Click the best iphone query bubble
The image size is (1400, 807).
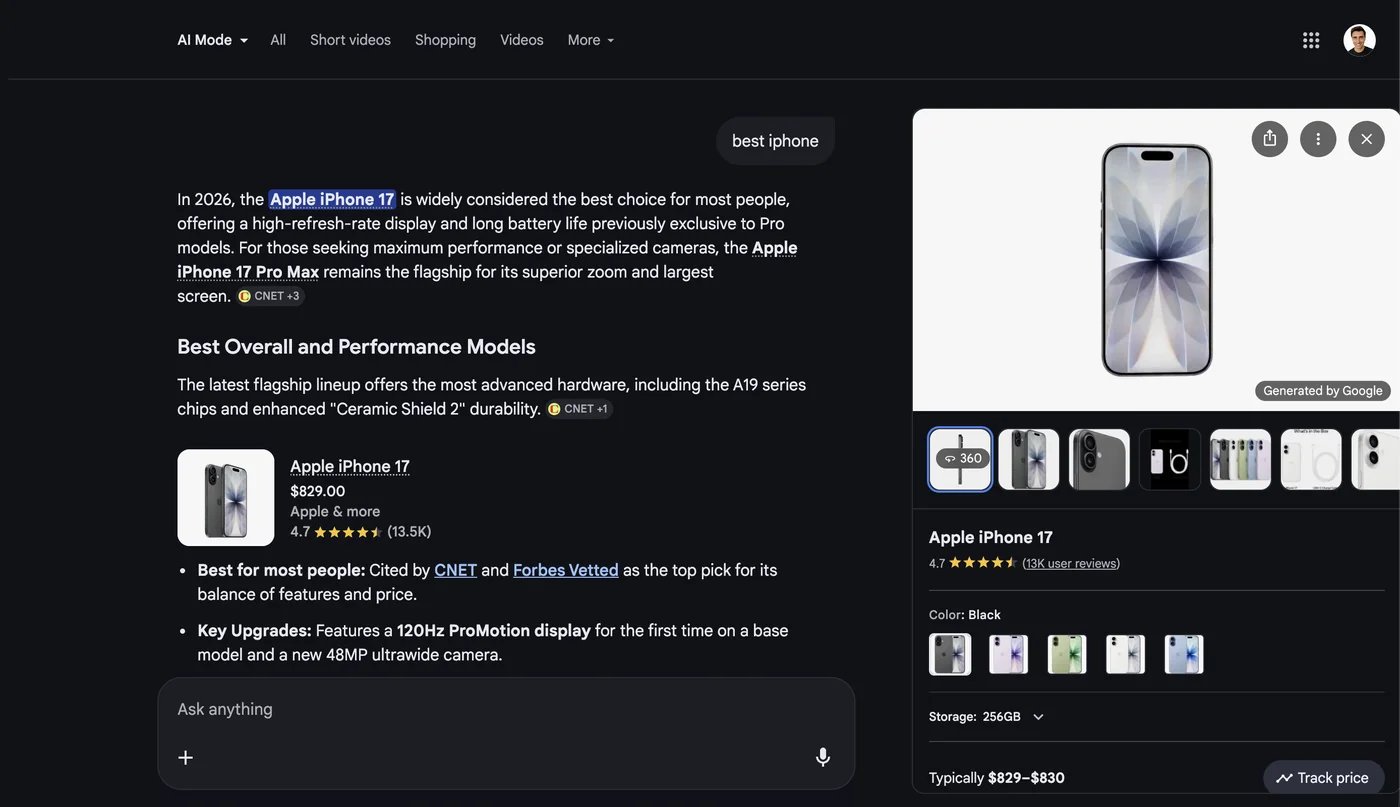tap(775, 141)
